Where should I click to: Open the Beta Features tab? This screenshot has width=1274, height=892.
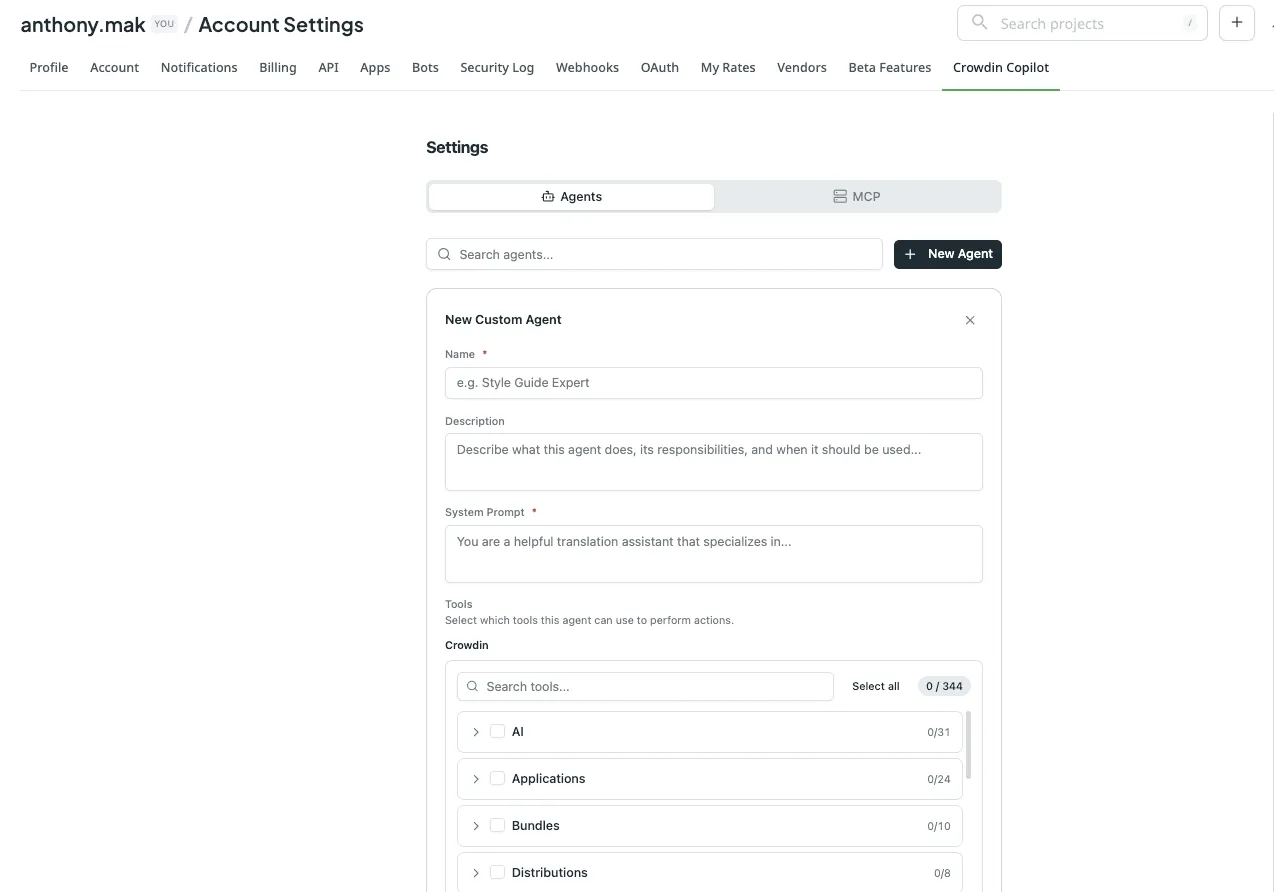(x=889, y=67)
